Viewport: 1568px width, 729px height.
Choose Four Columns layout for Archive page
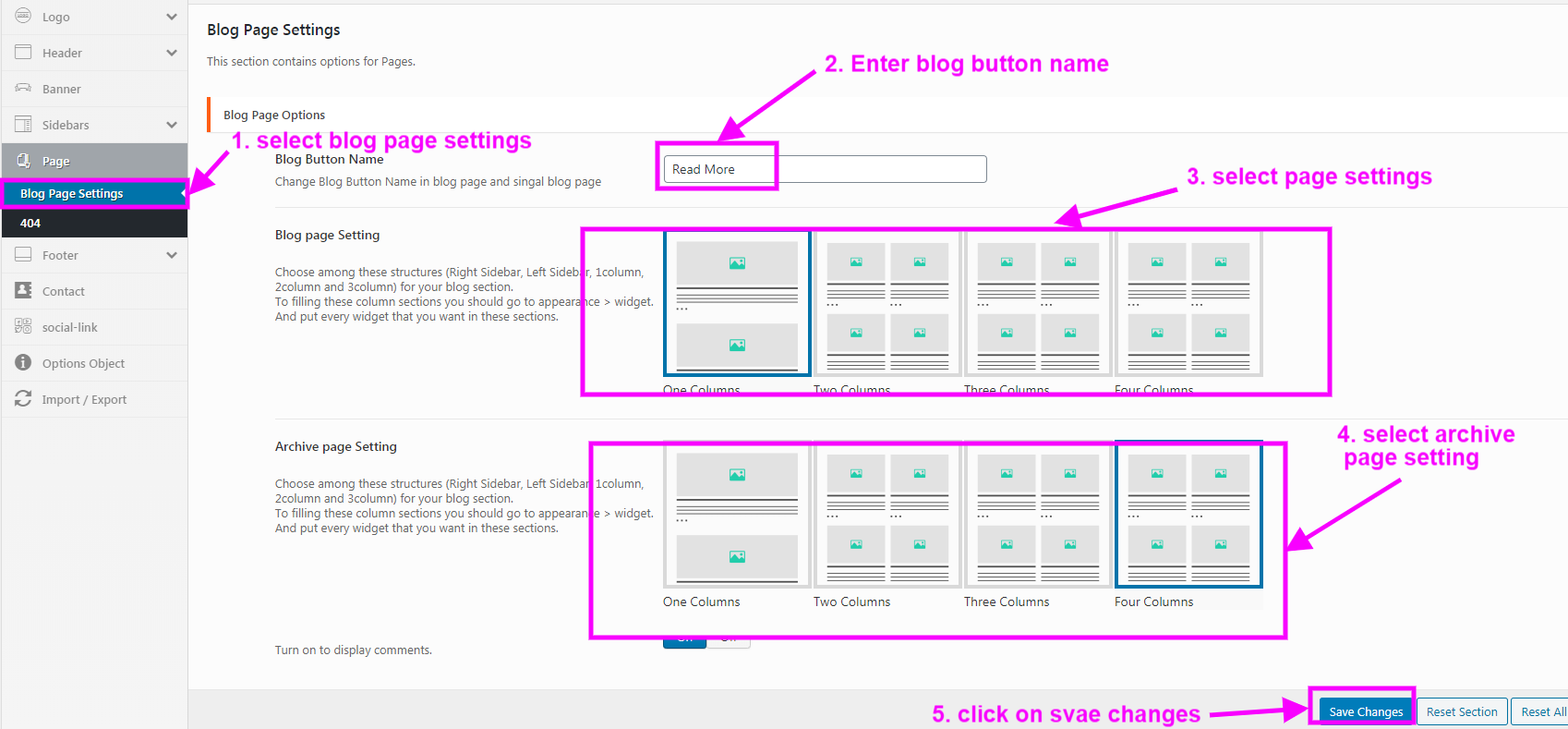pyautogui.click(x=1188, y=515)
